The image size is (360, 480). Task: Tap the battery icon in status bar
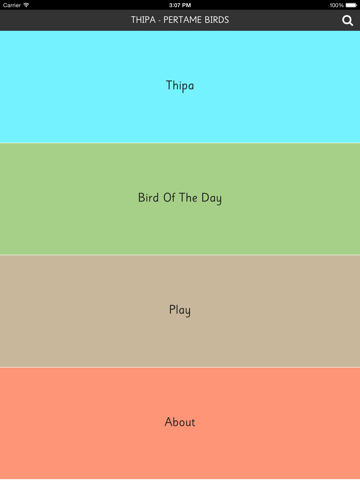click(351, 5)
